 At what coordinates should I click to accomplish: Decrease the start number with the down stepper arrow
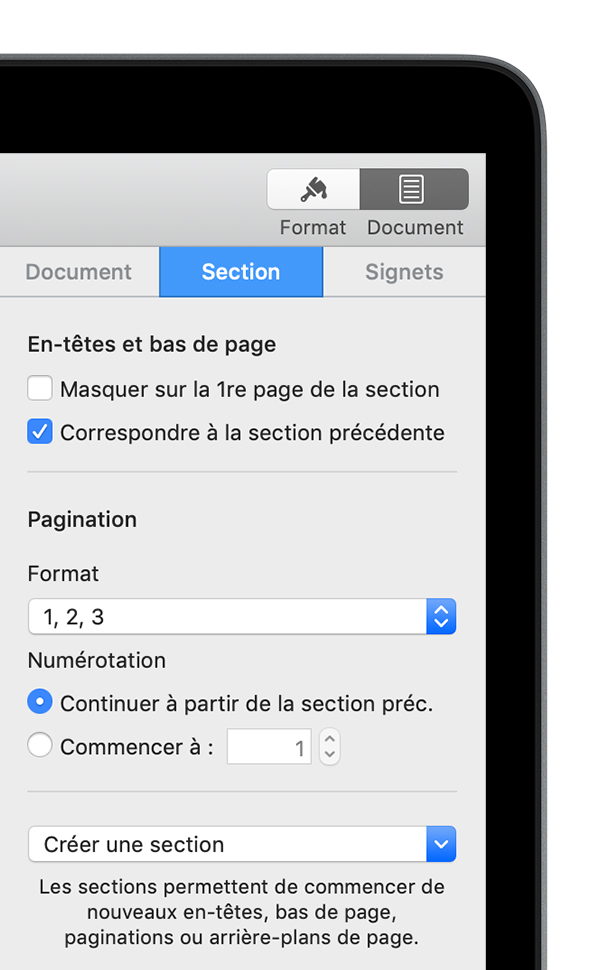[330, 755]
